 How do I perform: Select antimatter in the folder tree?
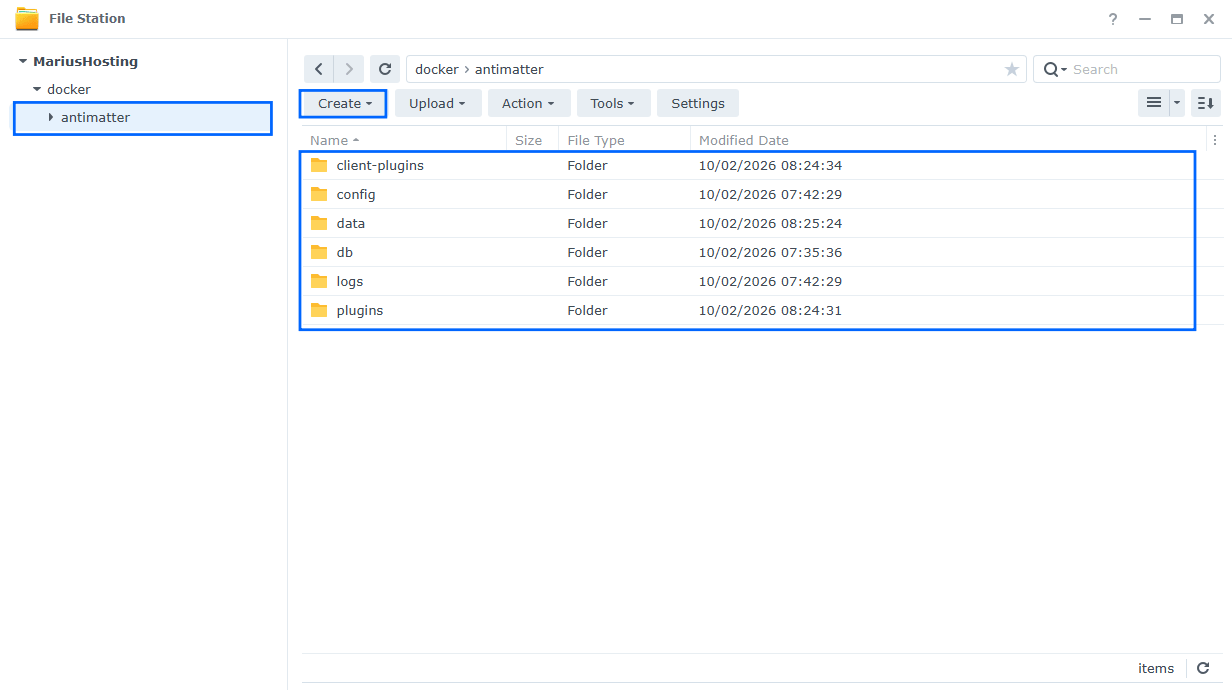(95, 117)
